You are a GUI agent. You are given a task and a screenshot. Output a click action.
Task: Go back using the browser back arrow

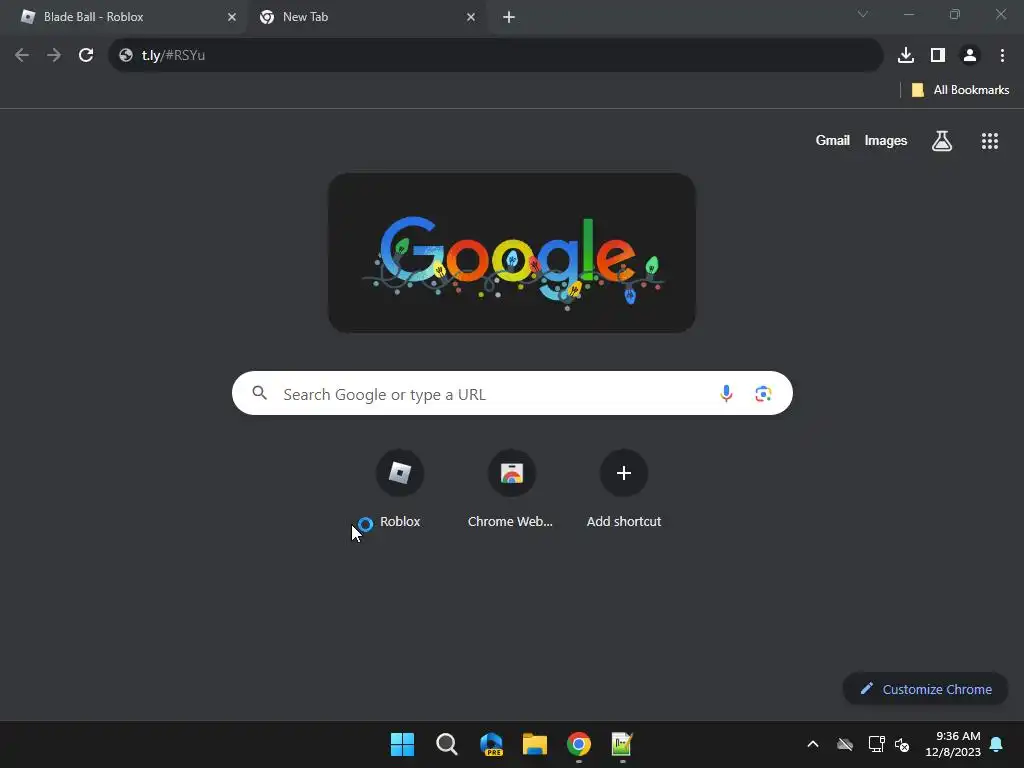tap(22, 55)
